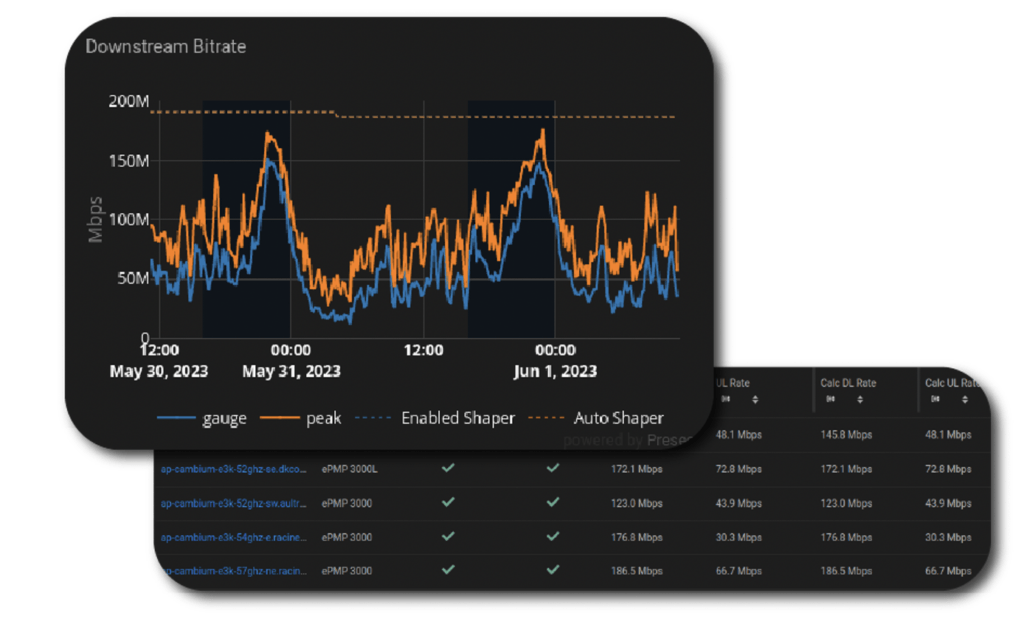This screenshot has width=1024, height=633.
Task: Click the May 30, 2023 x-axis label
Action: coord(159,372)
